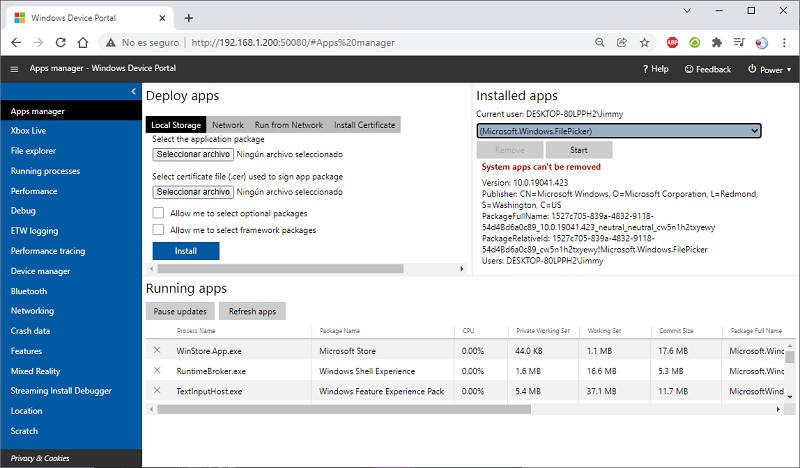Switch to the Run from Network tab
800x468 pixels.
(289, 125)
